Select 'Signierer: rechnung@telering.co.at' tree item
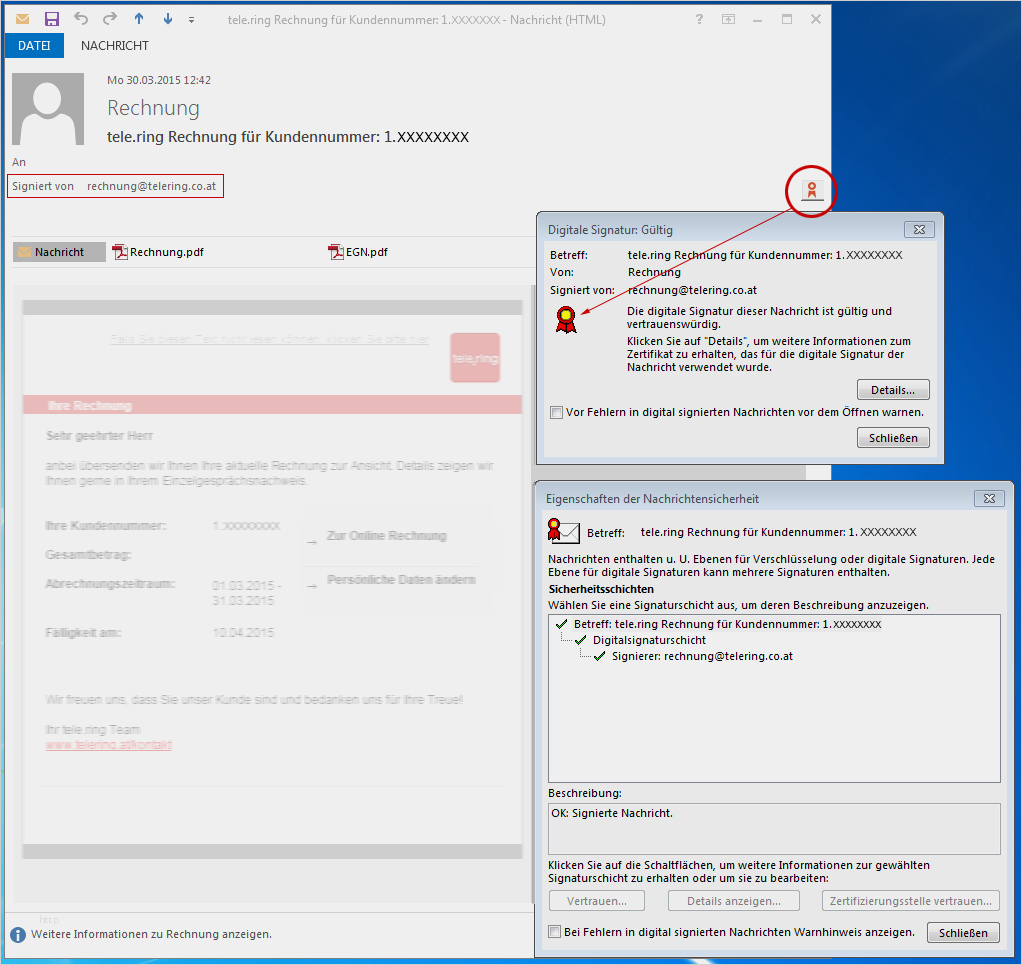This screenshot has height=965, width=1022. (x=702, y=656)
